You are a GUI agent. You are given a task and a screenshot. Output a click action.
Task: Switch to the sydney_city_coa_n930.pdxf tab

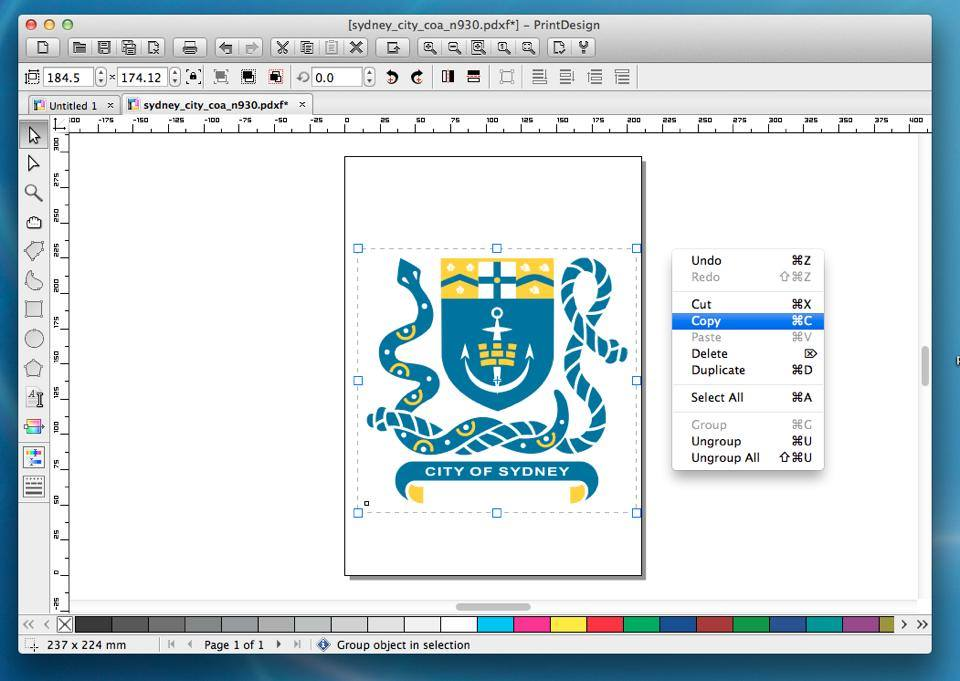[216, 105]
